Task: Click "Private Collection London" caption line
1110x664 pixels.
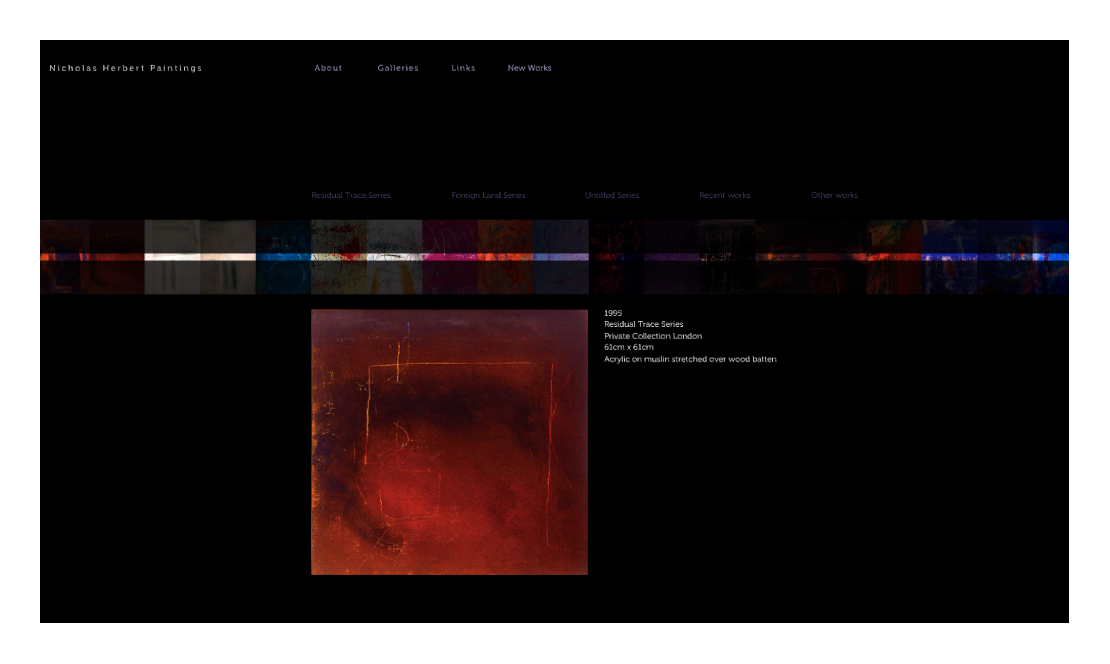Action: 653,336
